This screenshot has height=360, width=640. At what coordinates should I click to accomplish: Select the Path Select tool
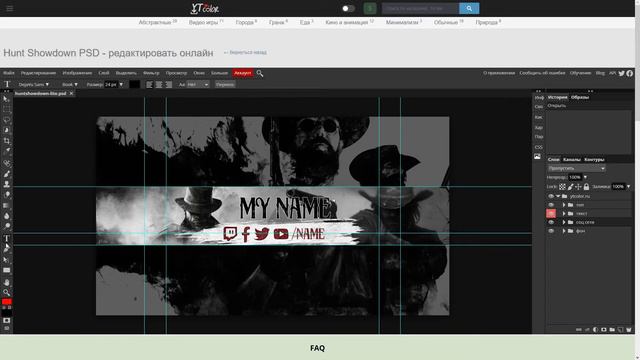7,260
